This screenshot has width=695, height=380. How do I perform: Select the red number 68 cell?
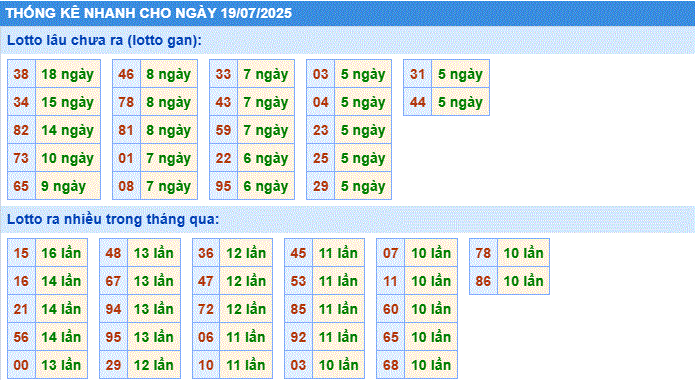(390, 365)
